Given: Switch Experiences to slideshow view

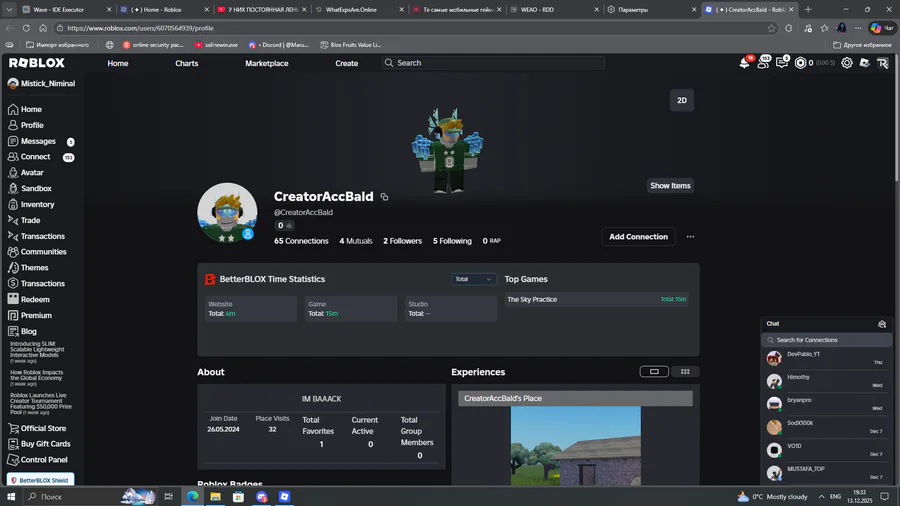Looking at the screenshot, I should [x=654, y=372].
